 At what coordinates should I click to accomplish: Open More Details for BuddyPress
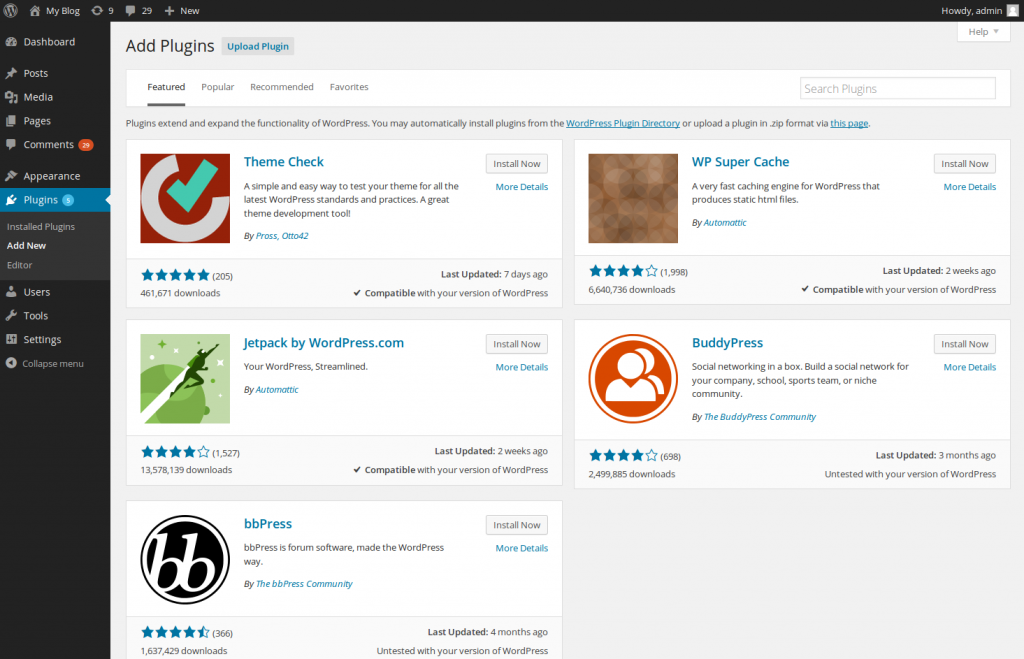969,367
